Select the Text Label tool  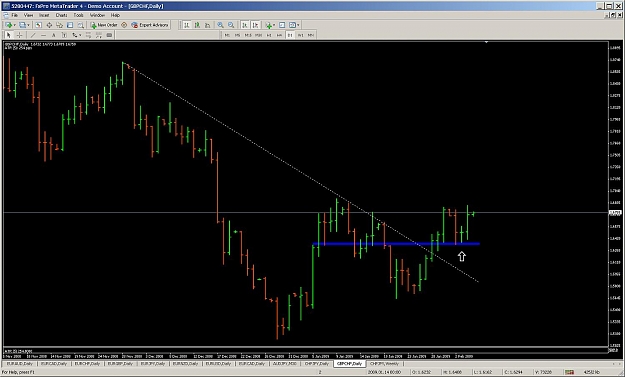[64, 35]
